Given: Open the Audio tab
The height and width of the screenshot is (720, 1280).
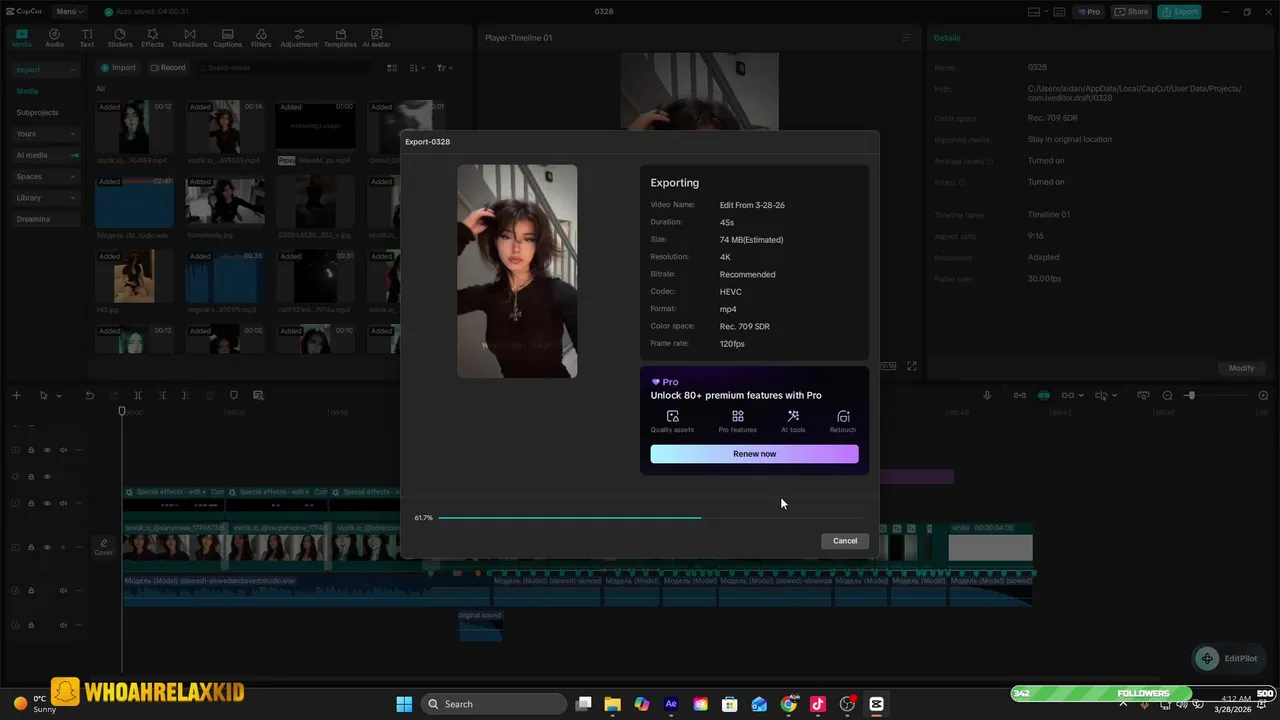Looking at the screenshot, I should click(54, 38).
